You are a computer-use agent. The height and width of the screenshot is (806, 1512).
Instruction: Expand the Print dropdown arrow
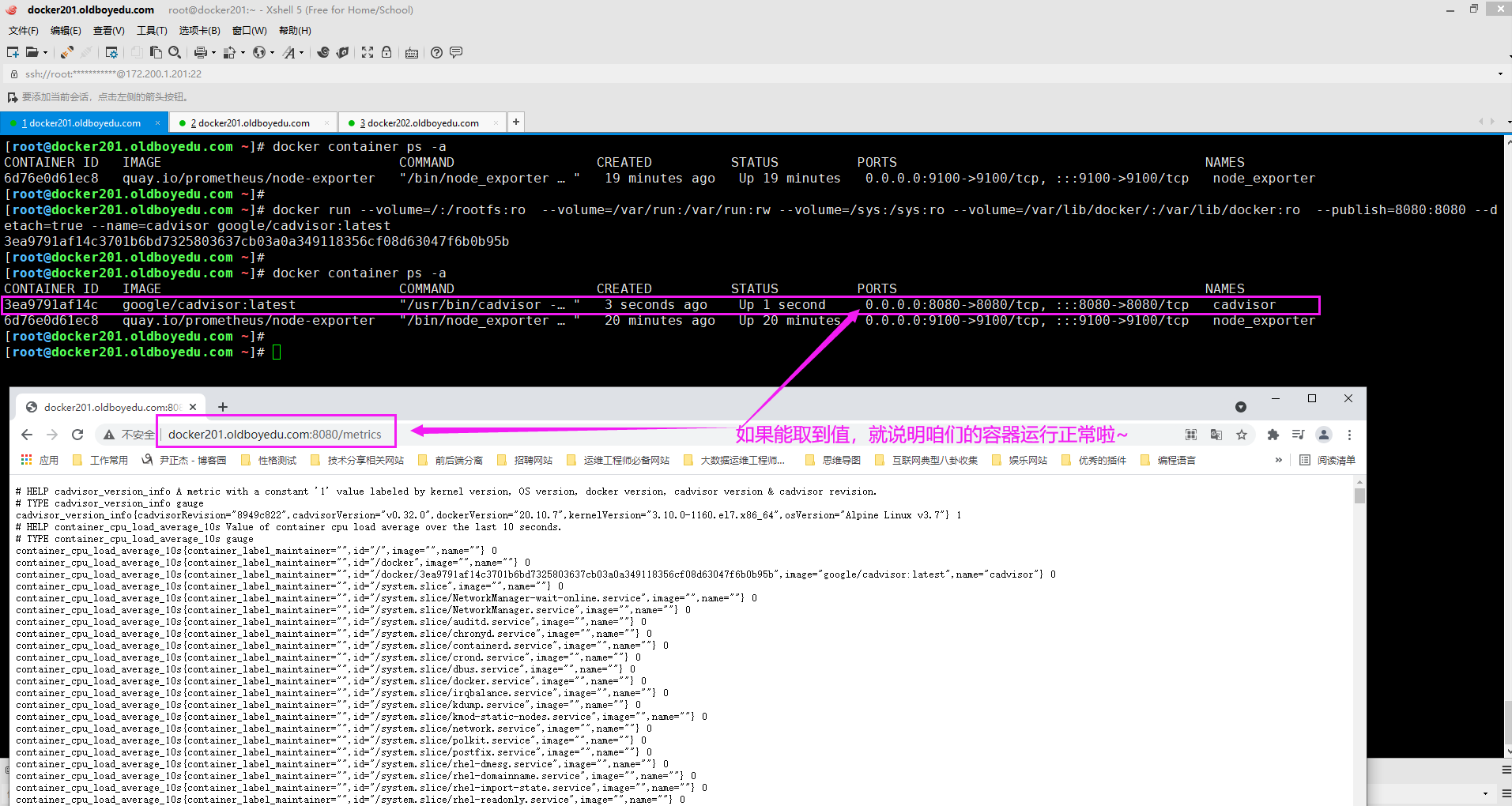click(x=213, y=53)
